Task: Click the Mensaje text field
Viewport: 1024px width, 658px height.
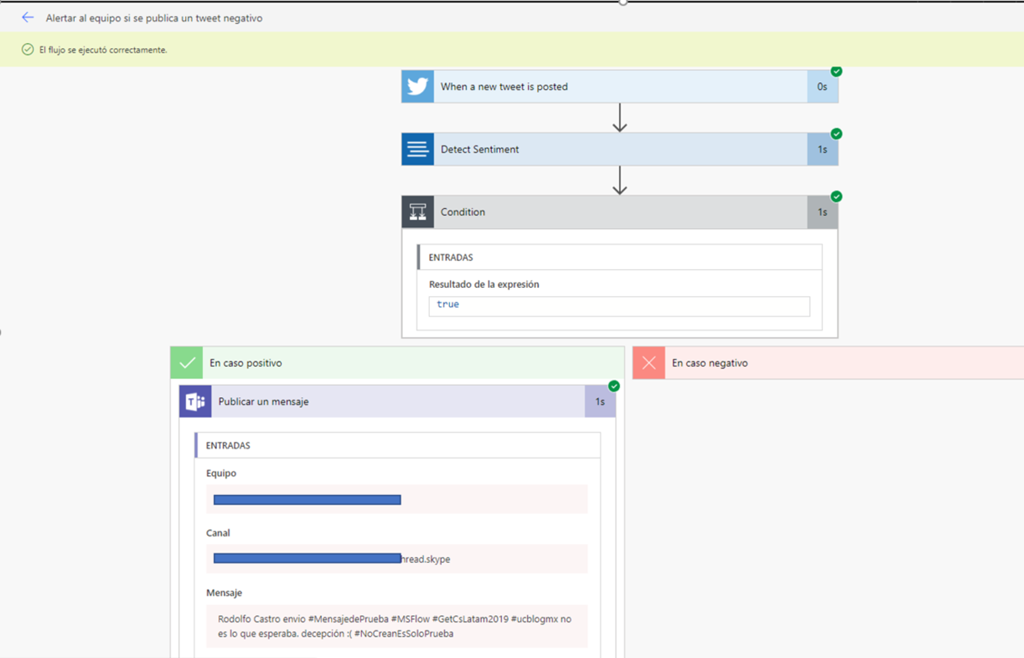Action: tap(397, 626)
